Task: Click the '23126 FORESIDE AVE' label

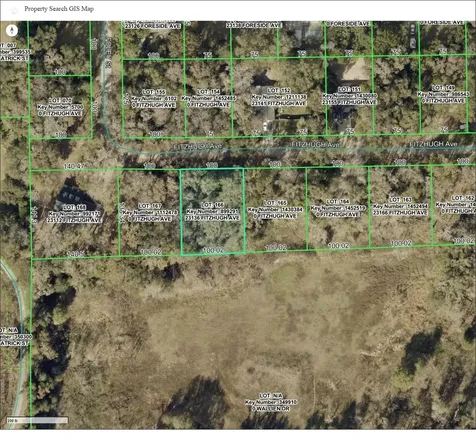Action: click(x=152, y=26)
